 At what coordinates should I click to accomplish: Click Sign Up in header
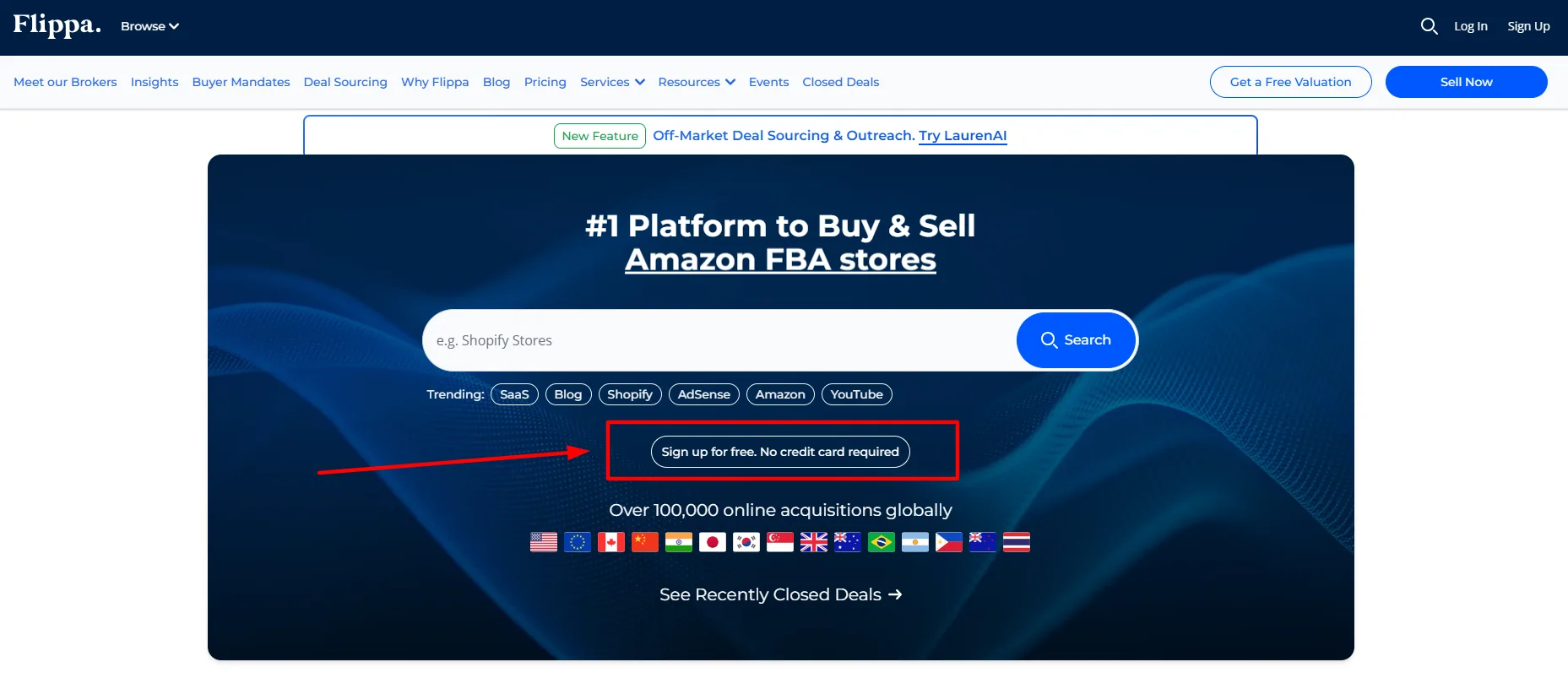(x=1528, y=26)
